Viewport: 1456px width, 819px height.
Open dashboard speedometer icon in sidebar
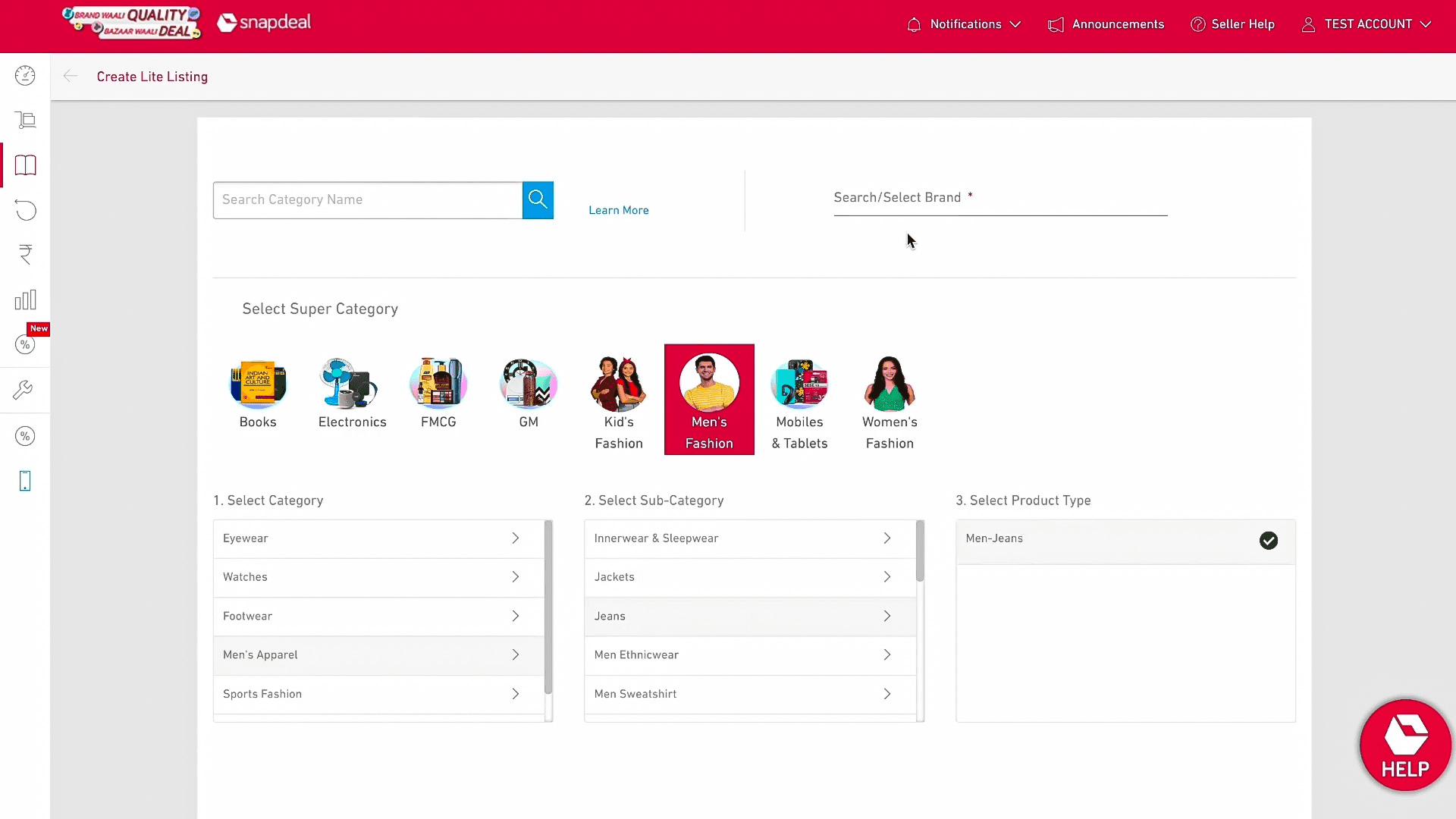point(25,76)
